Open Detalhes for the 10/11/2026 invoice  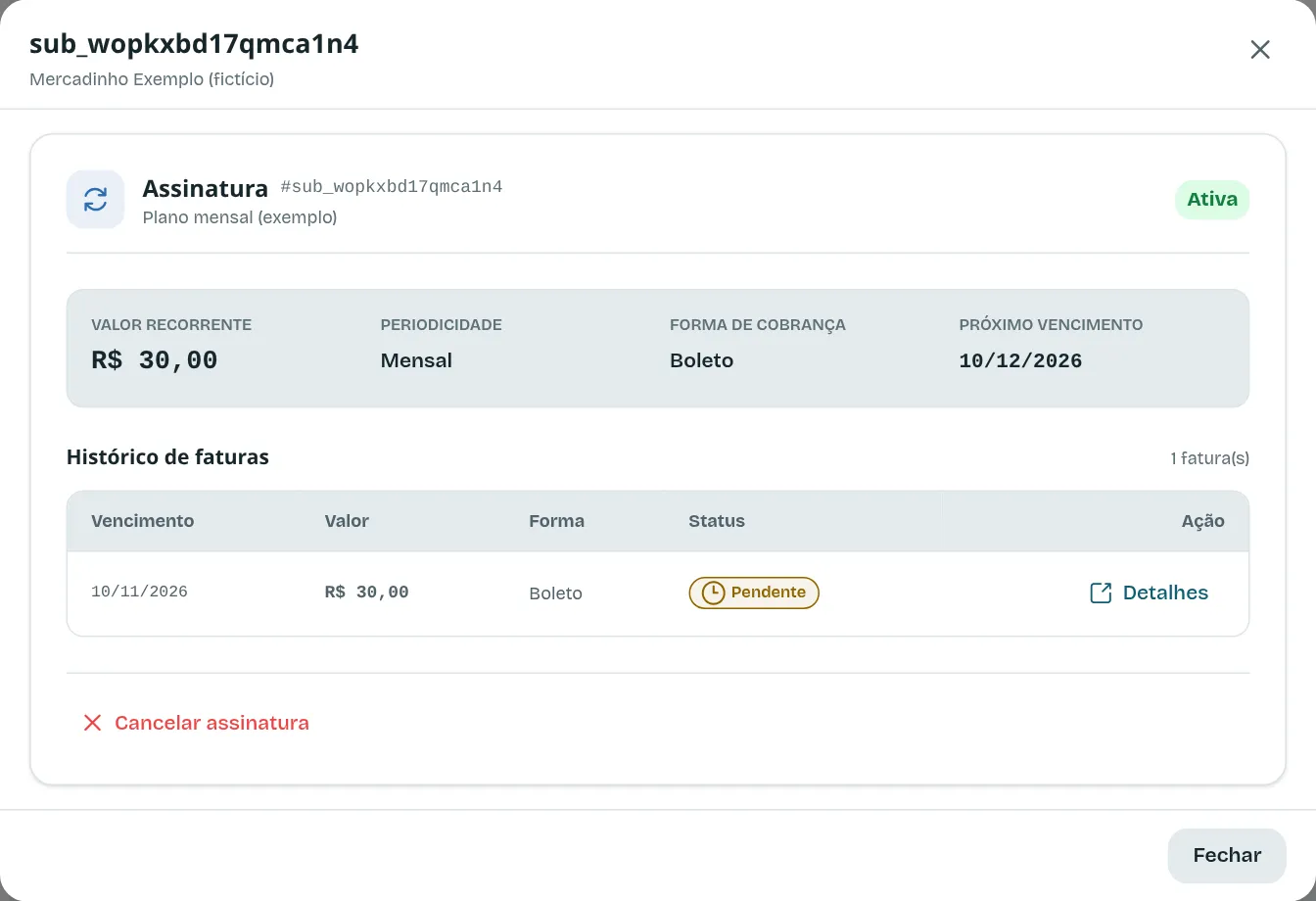(1150, 593)
